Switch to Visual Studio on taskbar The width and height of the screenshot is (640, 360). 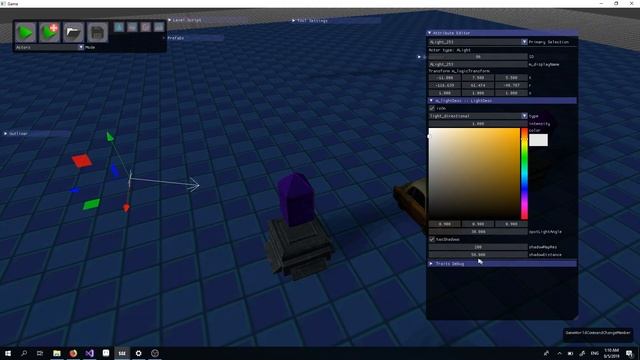pos(89,353)
